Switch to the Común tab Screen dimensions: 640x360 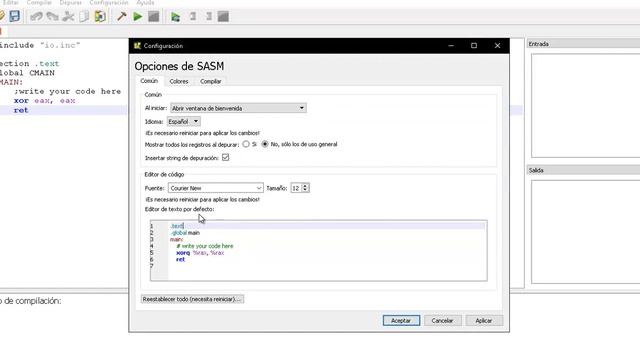tap(149, 81)
